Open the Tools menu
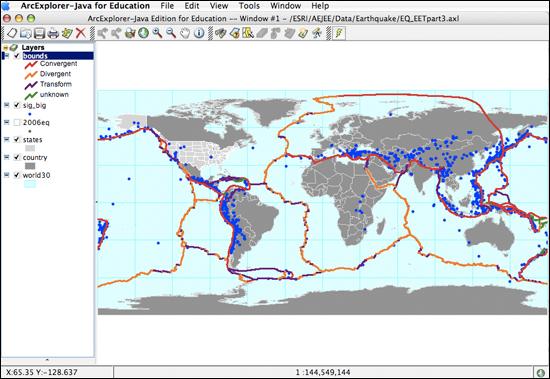 (249, 6)
